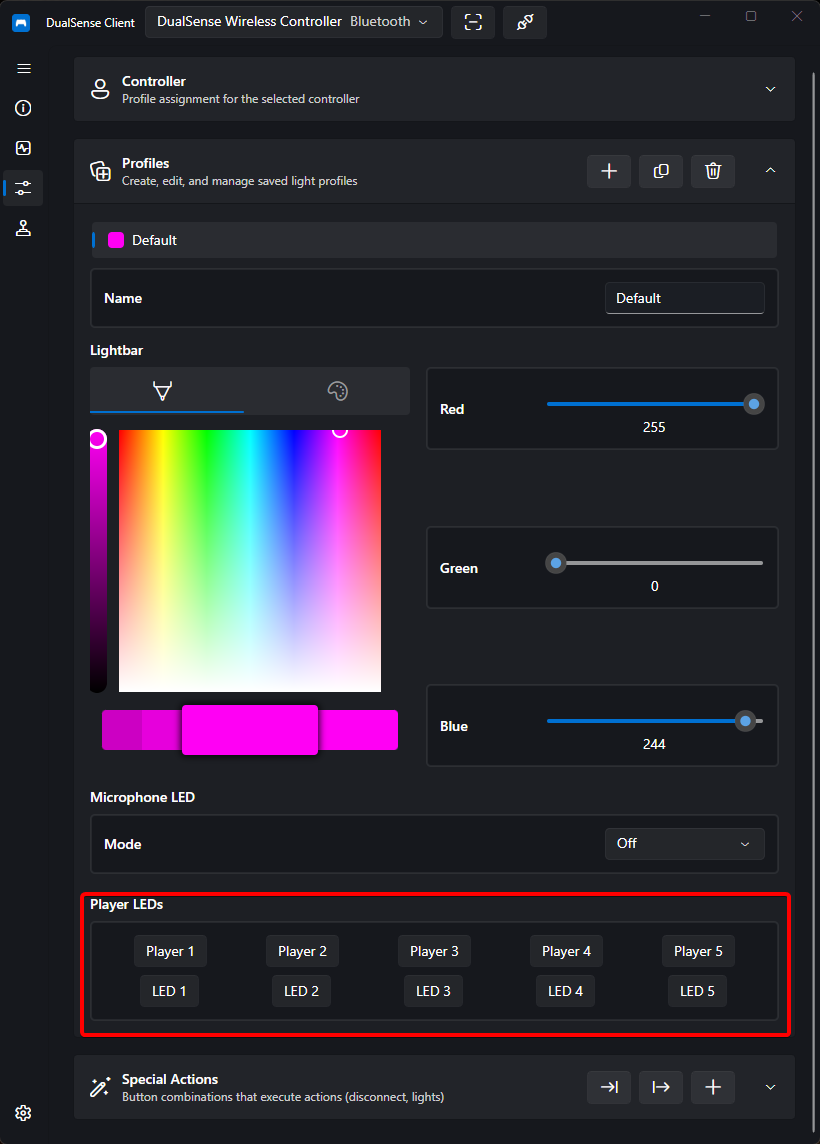Click the Red slider thumb
The image size is (820, 1144).
pyautogui.click(x=754, y=404)
